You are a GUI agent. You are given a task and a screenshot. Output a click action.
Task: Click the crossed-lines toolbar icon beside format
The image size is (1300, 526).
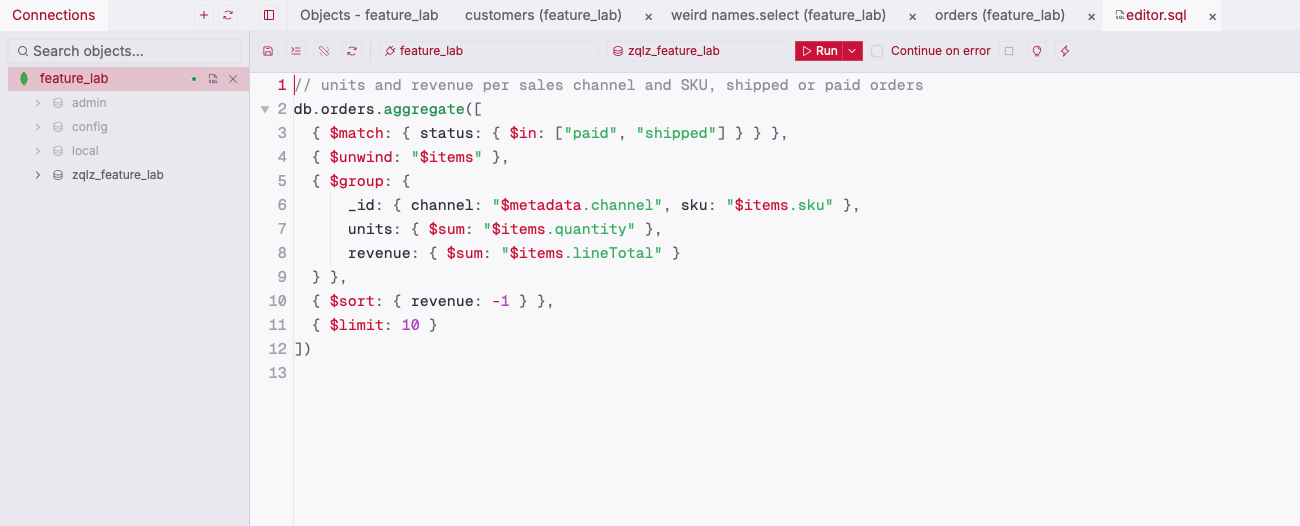click(324, 51)
